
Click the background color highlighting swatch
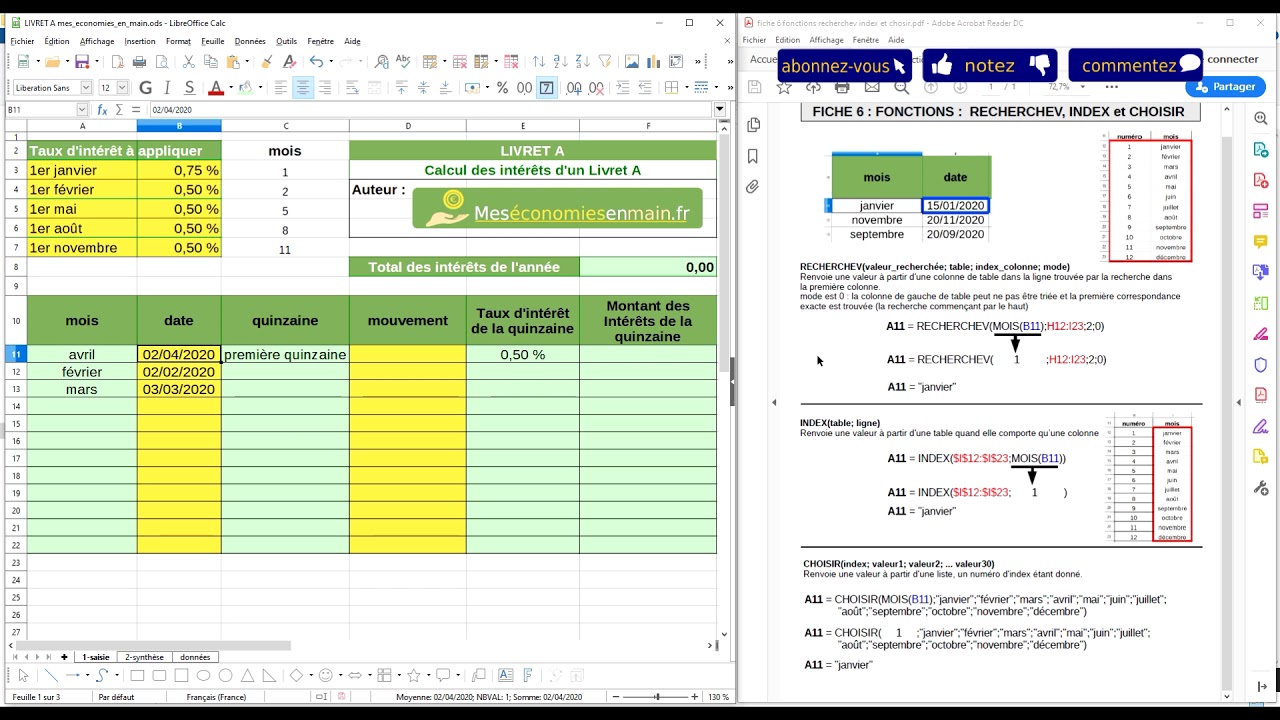[x=246, y=88]
